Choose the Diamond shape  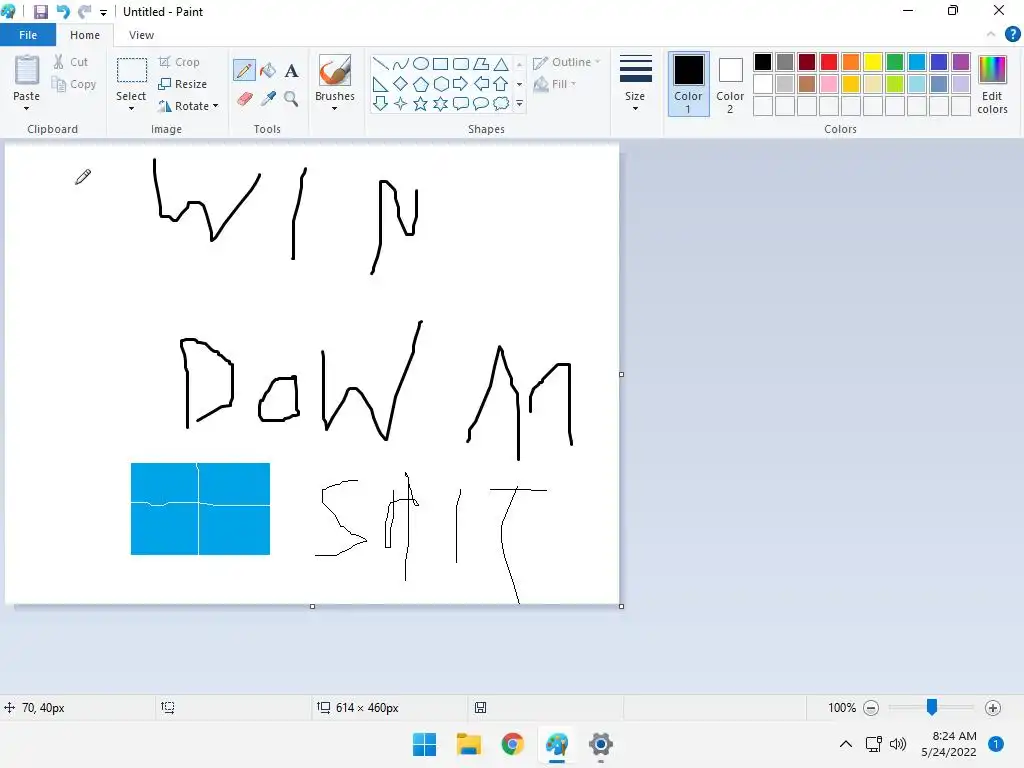tap(400, 84)
